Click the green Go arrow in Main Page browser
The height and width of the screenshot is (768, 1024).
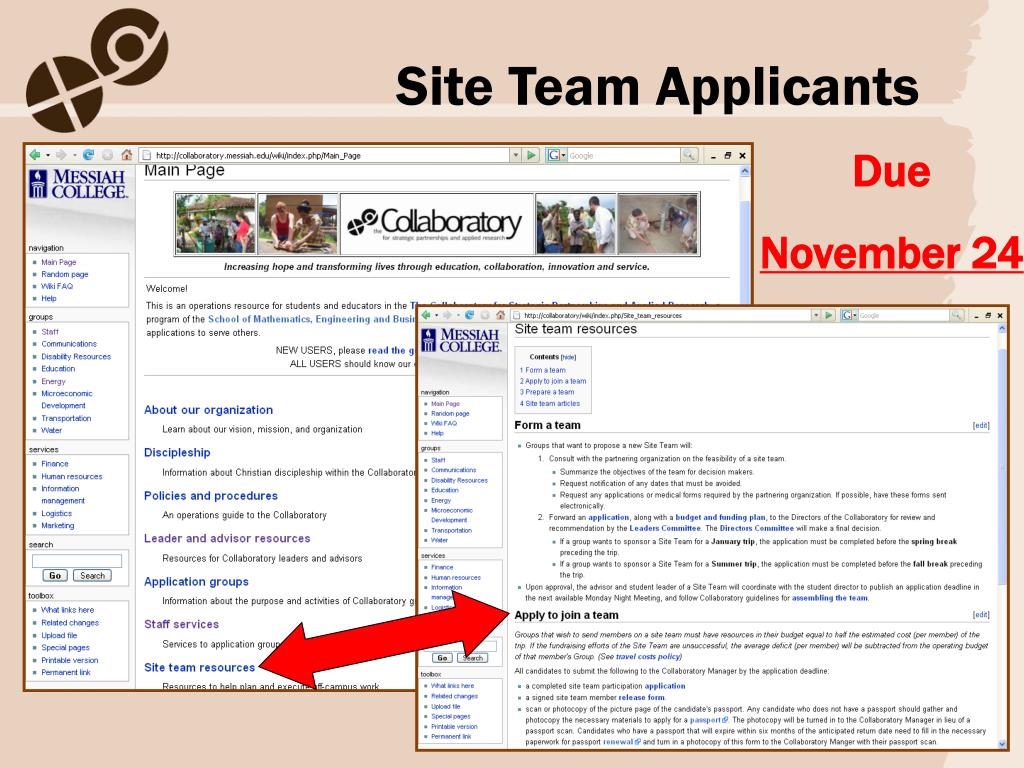point(531,155)
